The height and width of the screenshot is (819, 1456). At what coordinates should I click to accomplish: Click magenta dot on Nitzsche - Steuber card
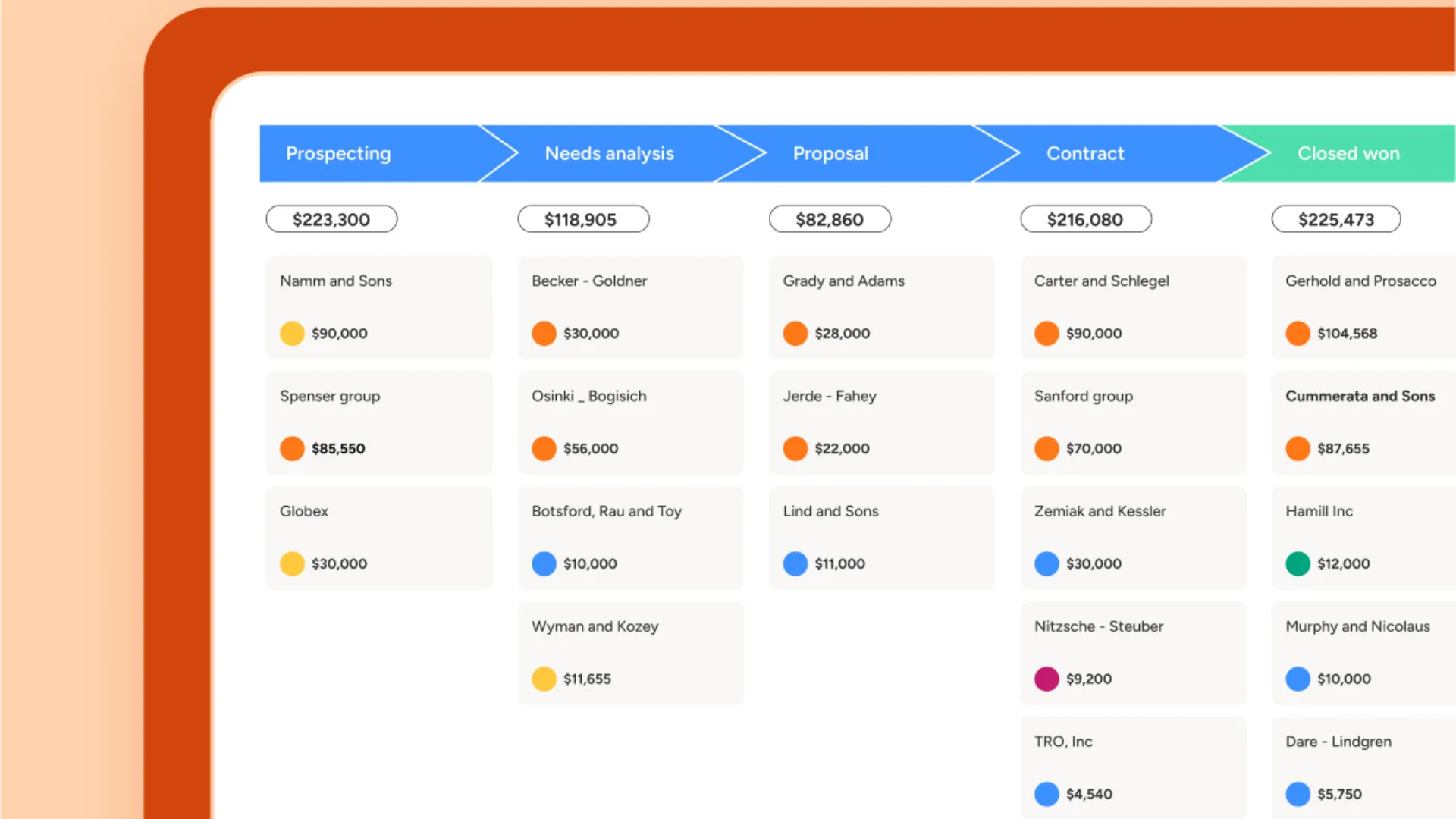(1046, 679)
